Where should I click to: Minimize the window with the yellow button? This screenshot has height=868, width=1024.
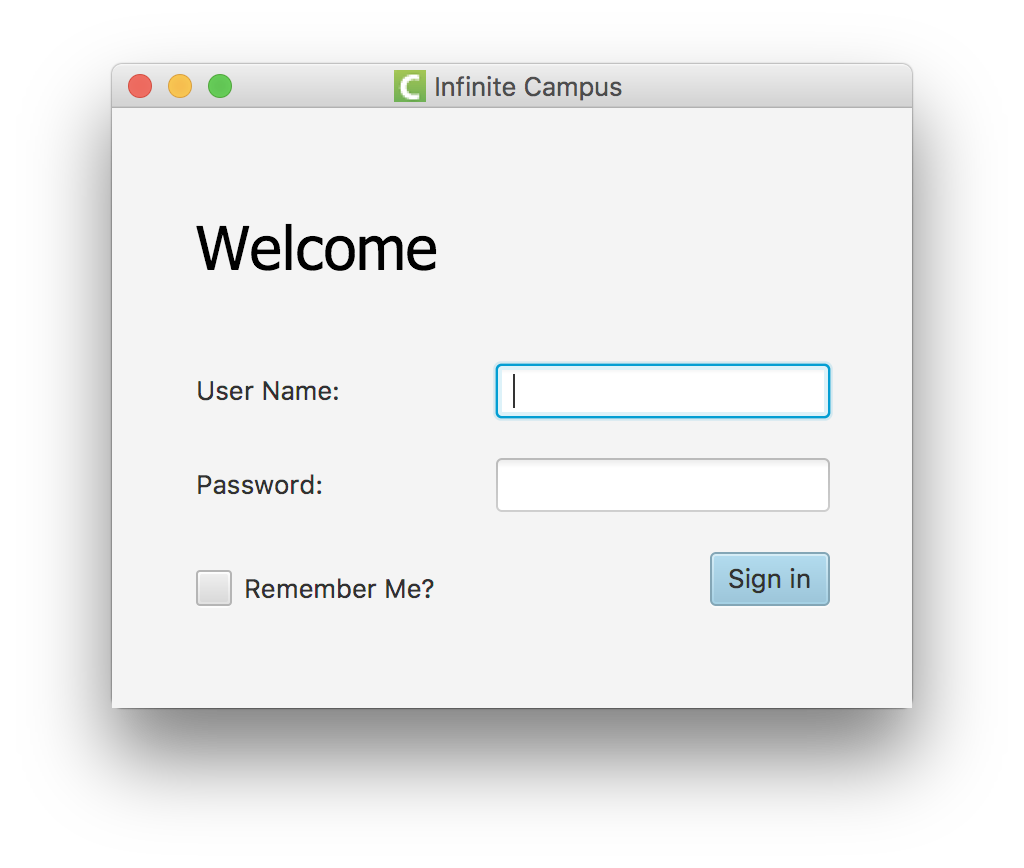point(180,86)
